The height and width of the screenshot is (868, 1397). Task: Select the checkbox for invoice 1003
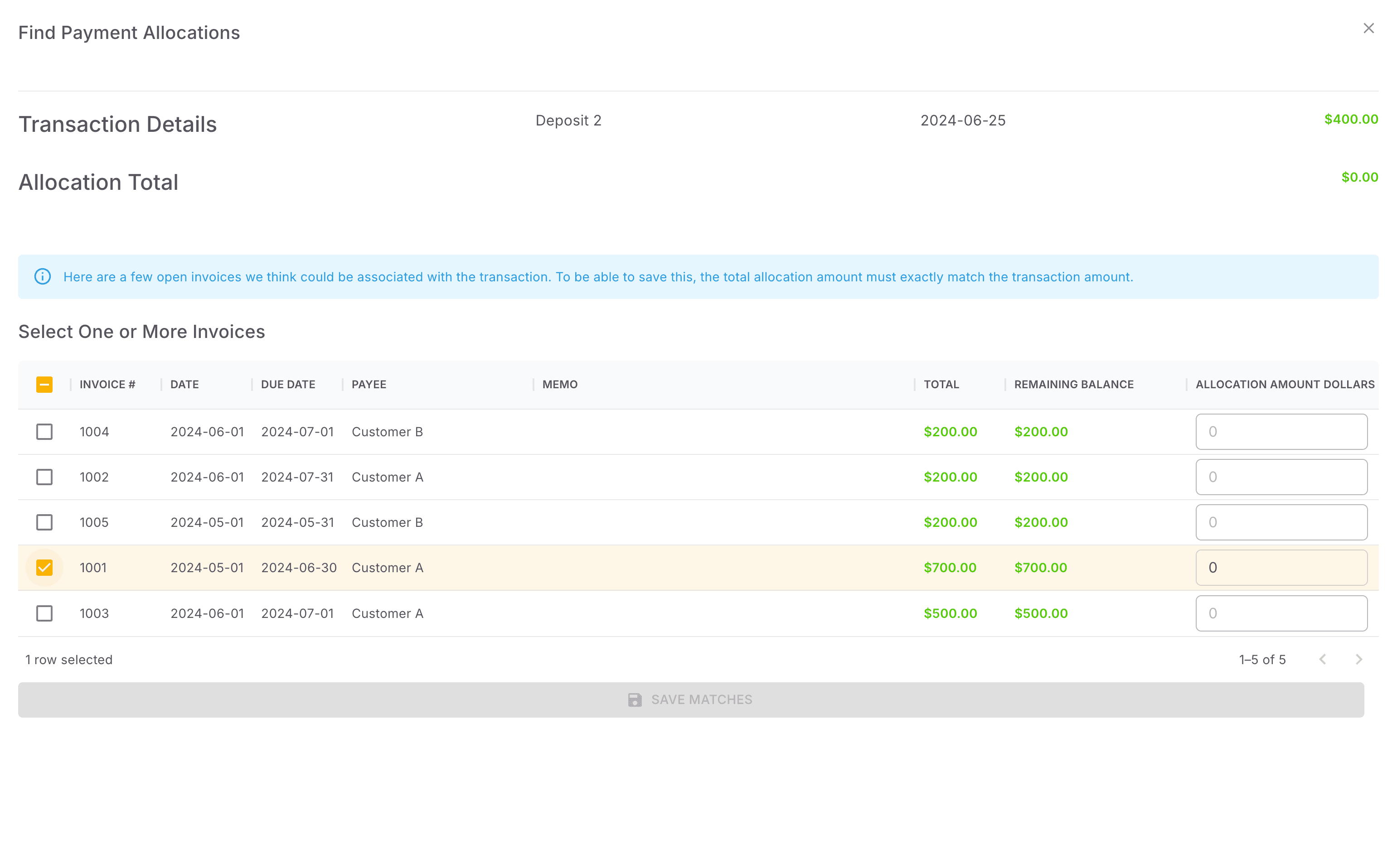[44, 613]
